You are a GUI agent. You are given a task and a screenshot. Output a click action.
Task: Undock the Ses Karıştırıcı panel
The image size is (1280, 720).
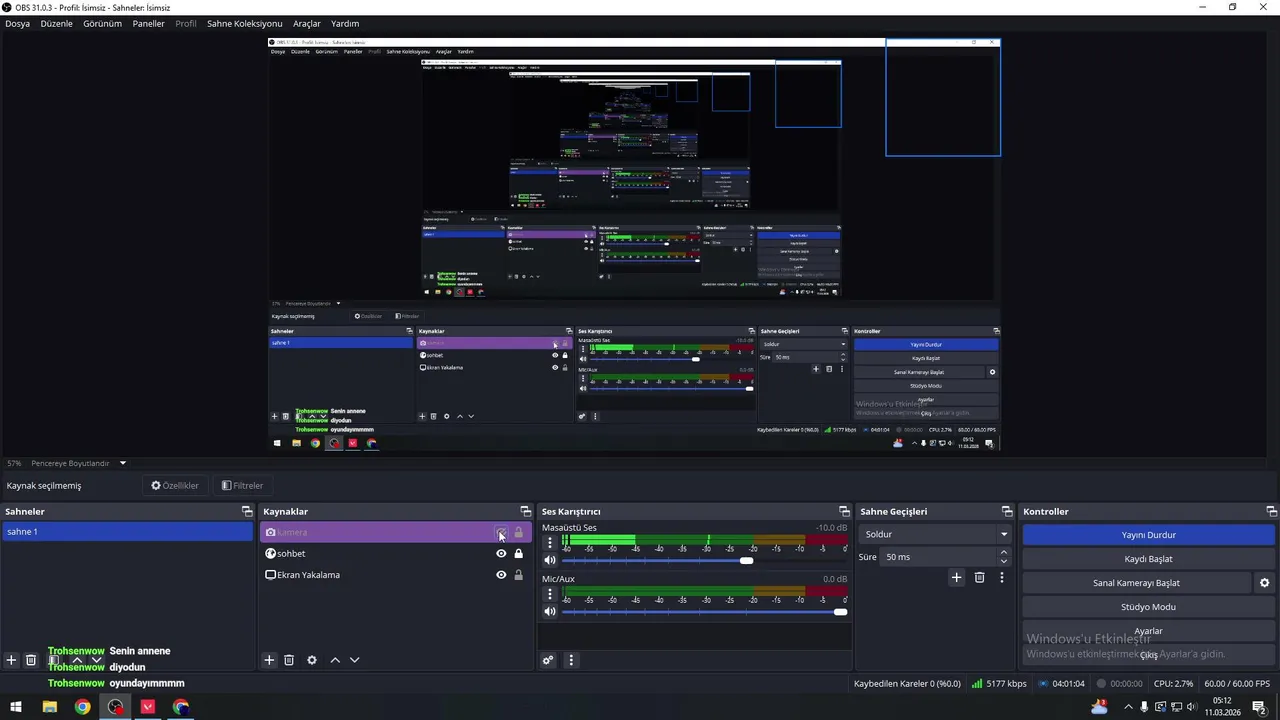pos(844,511)
